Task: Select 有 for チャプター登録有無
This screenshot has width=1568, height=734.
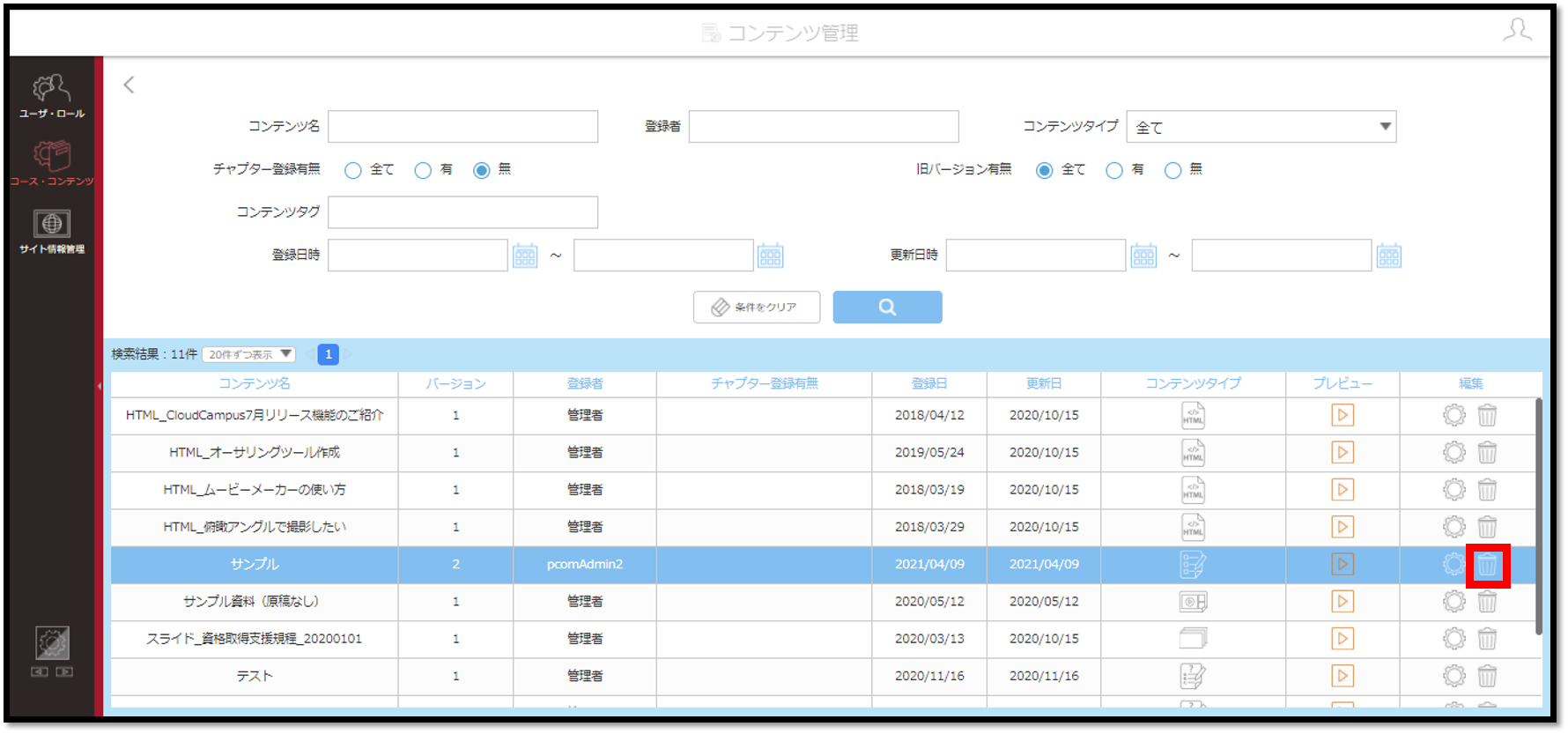Action: coord(423,170)
